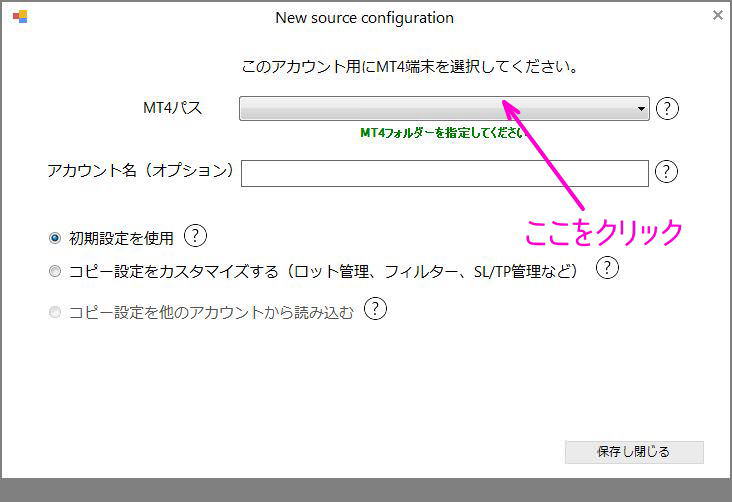Click help icon beside 他のアカウントから読み込む option
Viewport: 732px width, 502px height.
[x=375, y=309]
